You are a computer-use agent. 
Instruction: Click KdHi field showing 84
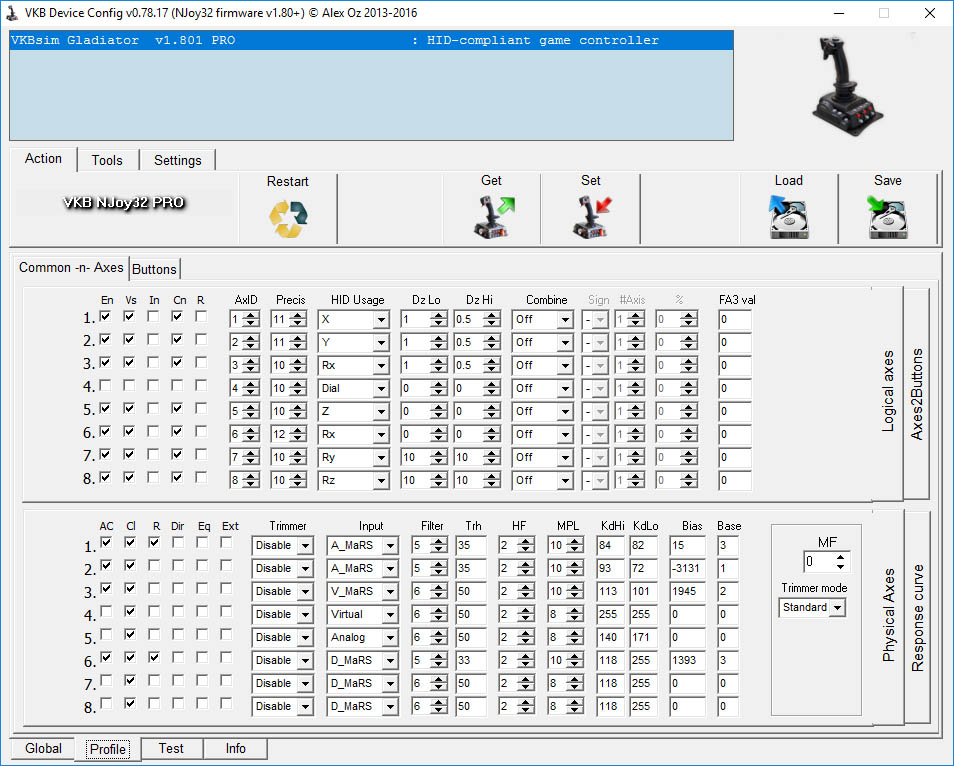[x=610, y=545]
